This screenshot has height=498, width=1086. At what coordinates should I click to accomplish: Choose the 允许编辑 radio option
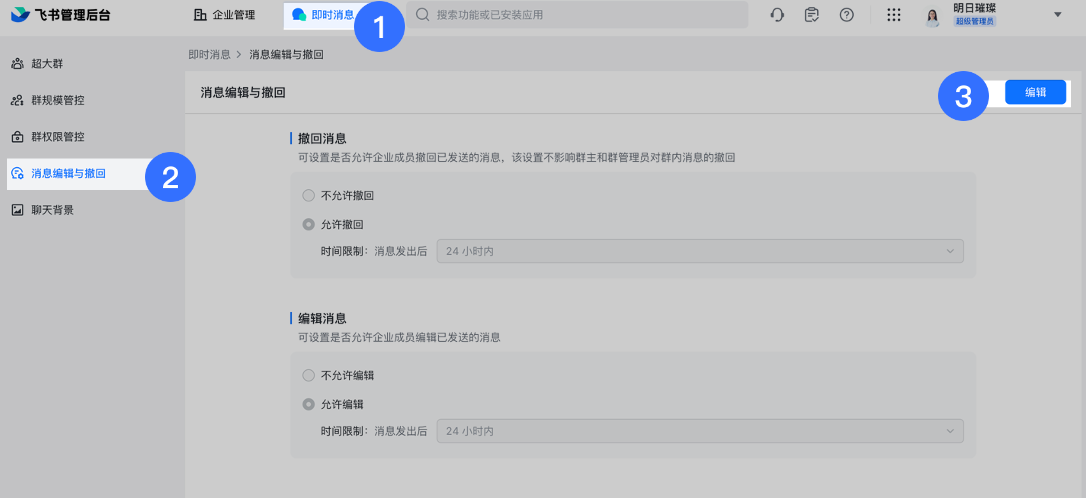click(308, 405)
